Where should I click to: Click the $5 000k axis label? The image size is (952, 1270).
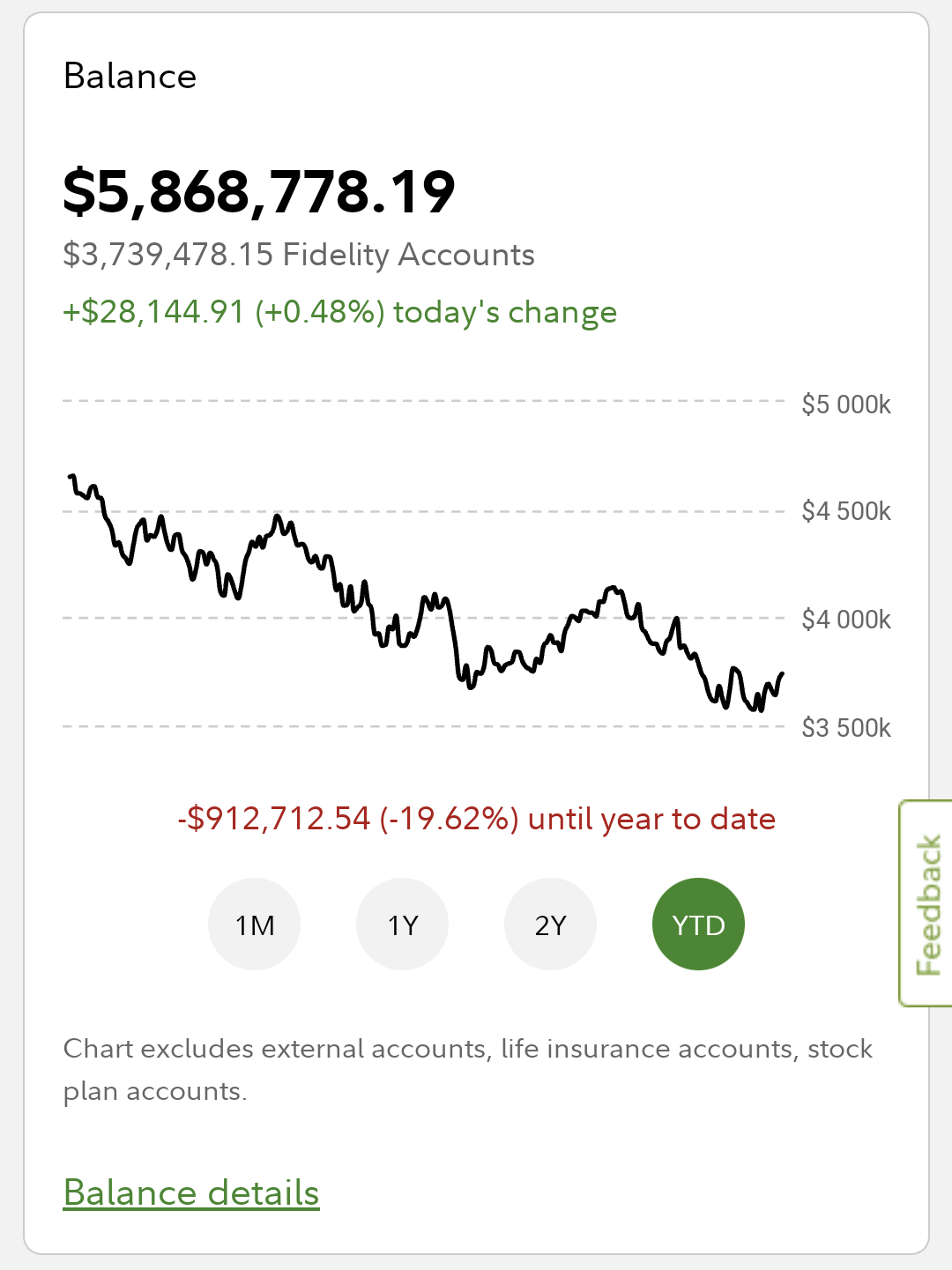[845, 405]
